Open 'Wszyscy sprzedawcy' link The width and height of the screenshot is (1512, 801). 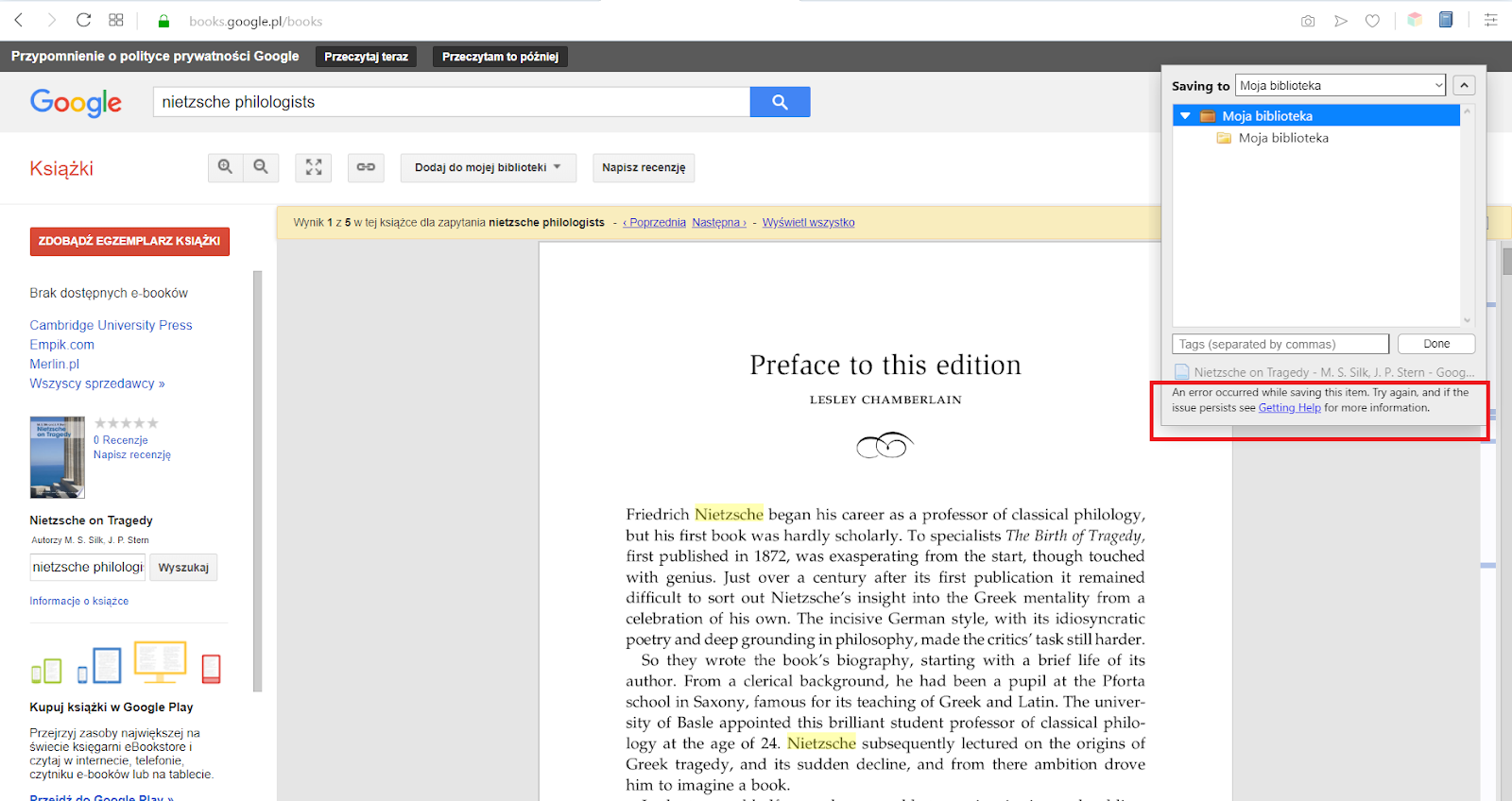(x=96, y=383)
